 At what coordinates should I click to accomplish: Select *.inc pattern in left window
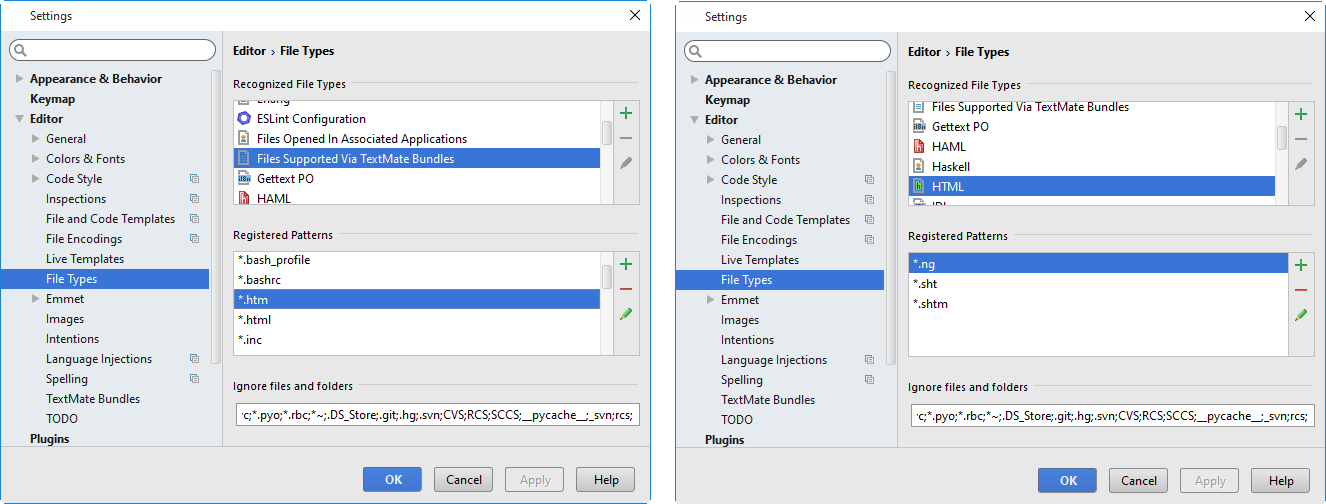pos(417,340)
